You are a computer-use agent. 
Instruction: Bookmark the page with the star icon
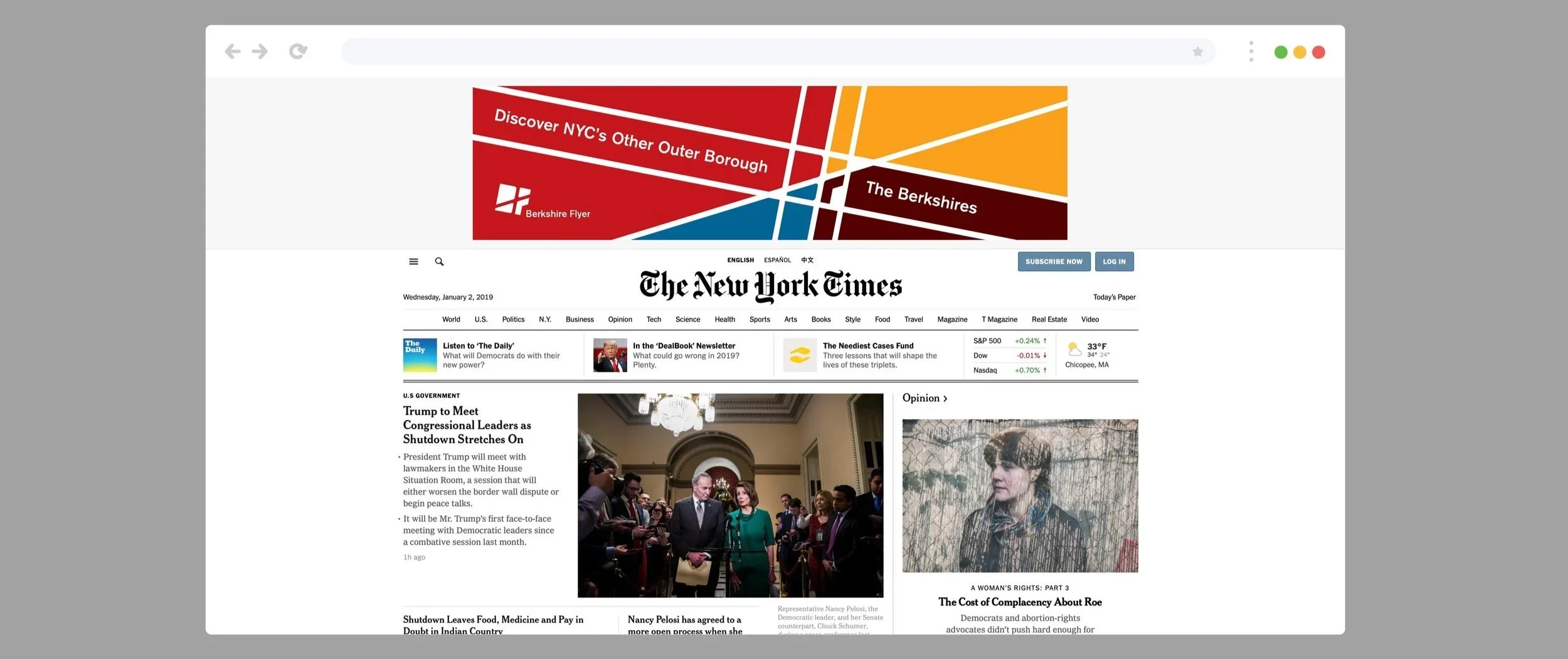pos(1197,51)
